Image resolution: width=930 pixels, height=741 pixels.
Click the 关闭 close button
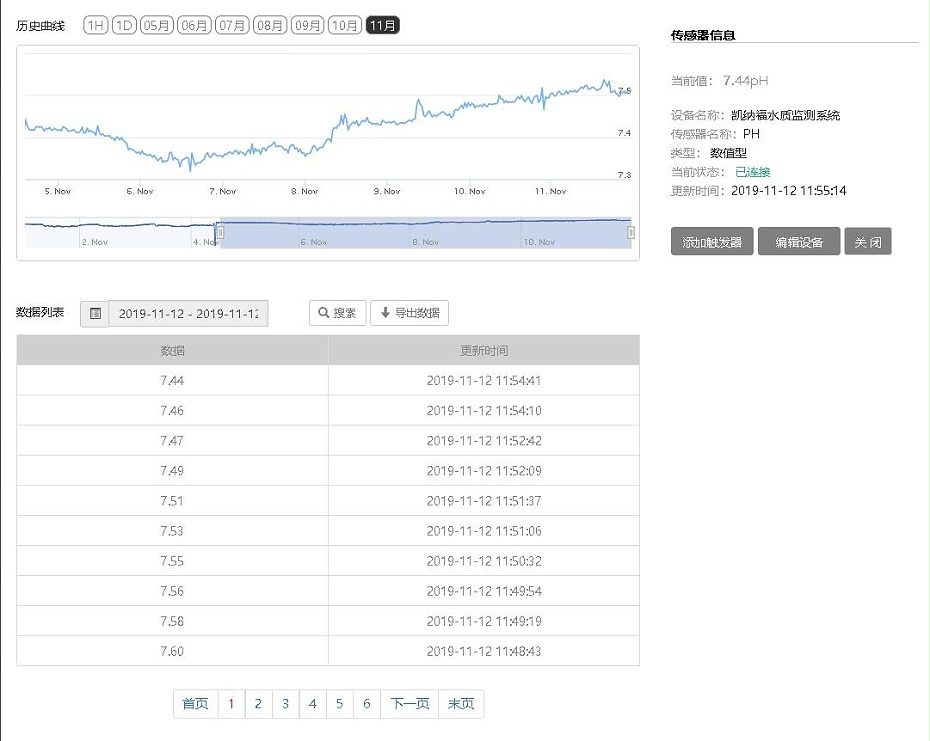868,241
